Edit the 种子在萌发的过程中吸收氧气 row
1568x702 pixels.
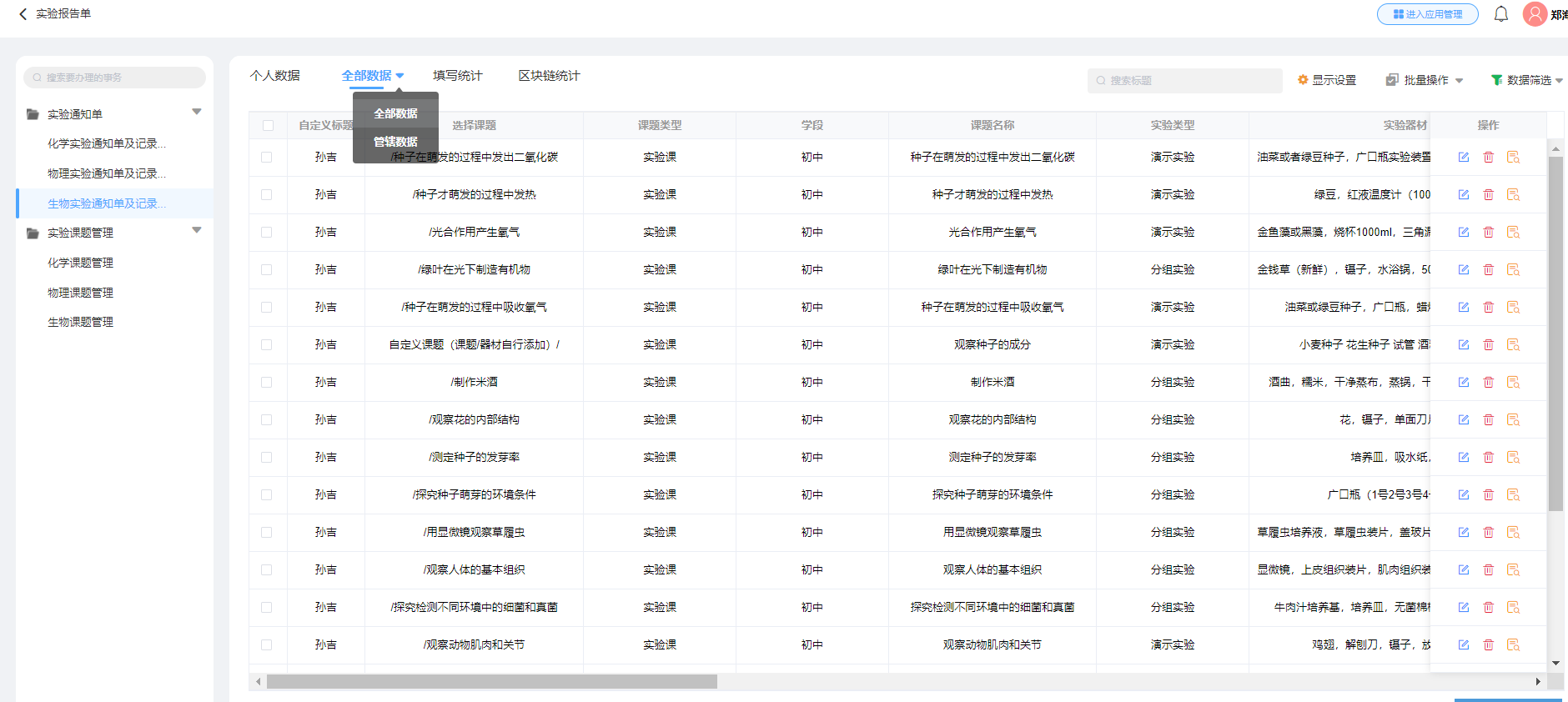1464,307
